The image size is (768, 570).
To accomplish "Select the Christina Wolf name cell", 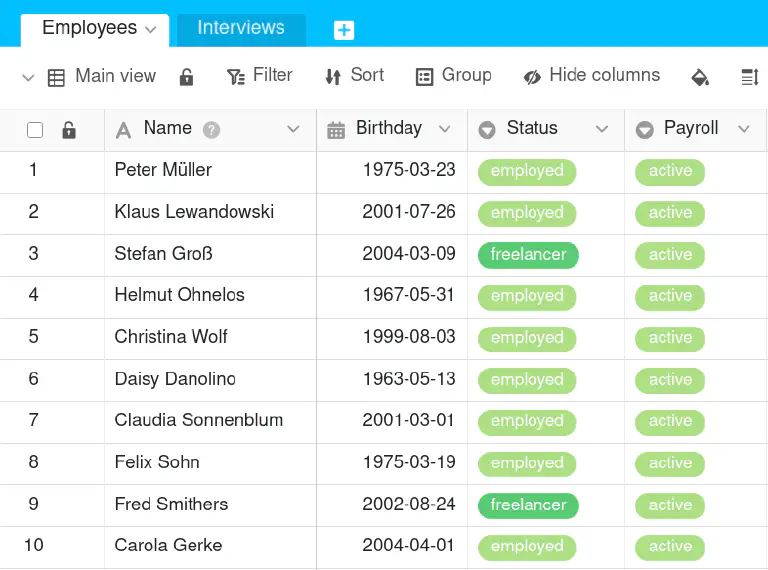I will pyautogui.click(x=171, y=337).
